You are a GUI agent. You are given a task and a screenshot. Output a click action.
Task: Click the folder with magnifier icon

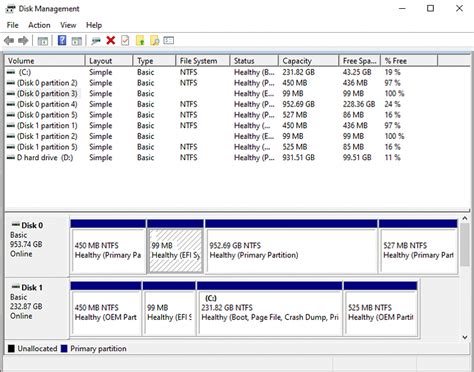[155, 41]
